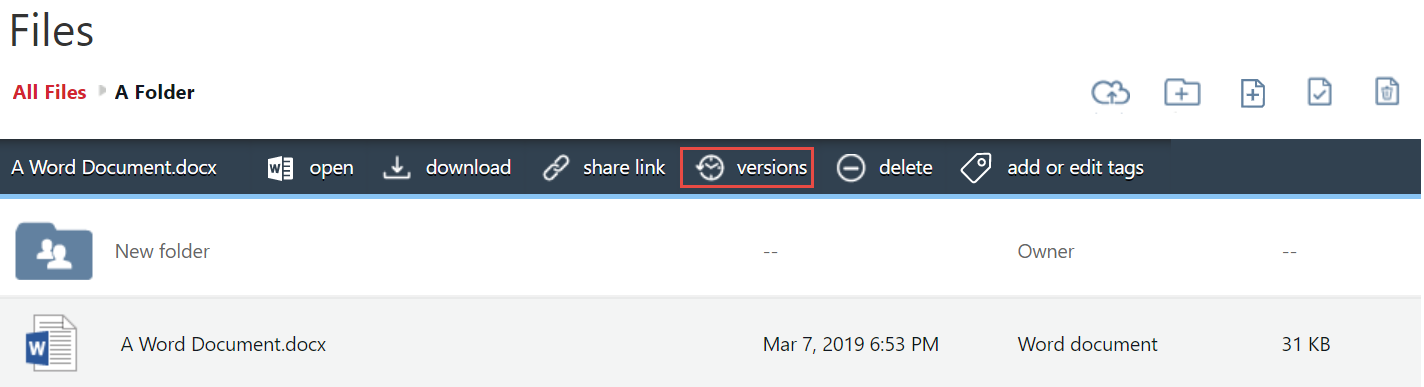Create a new folder with the folder-plus icon
Image resolution: width=1424 pixels, height=387 pixels.
coord(1182,93)
